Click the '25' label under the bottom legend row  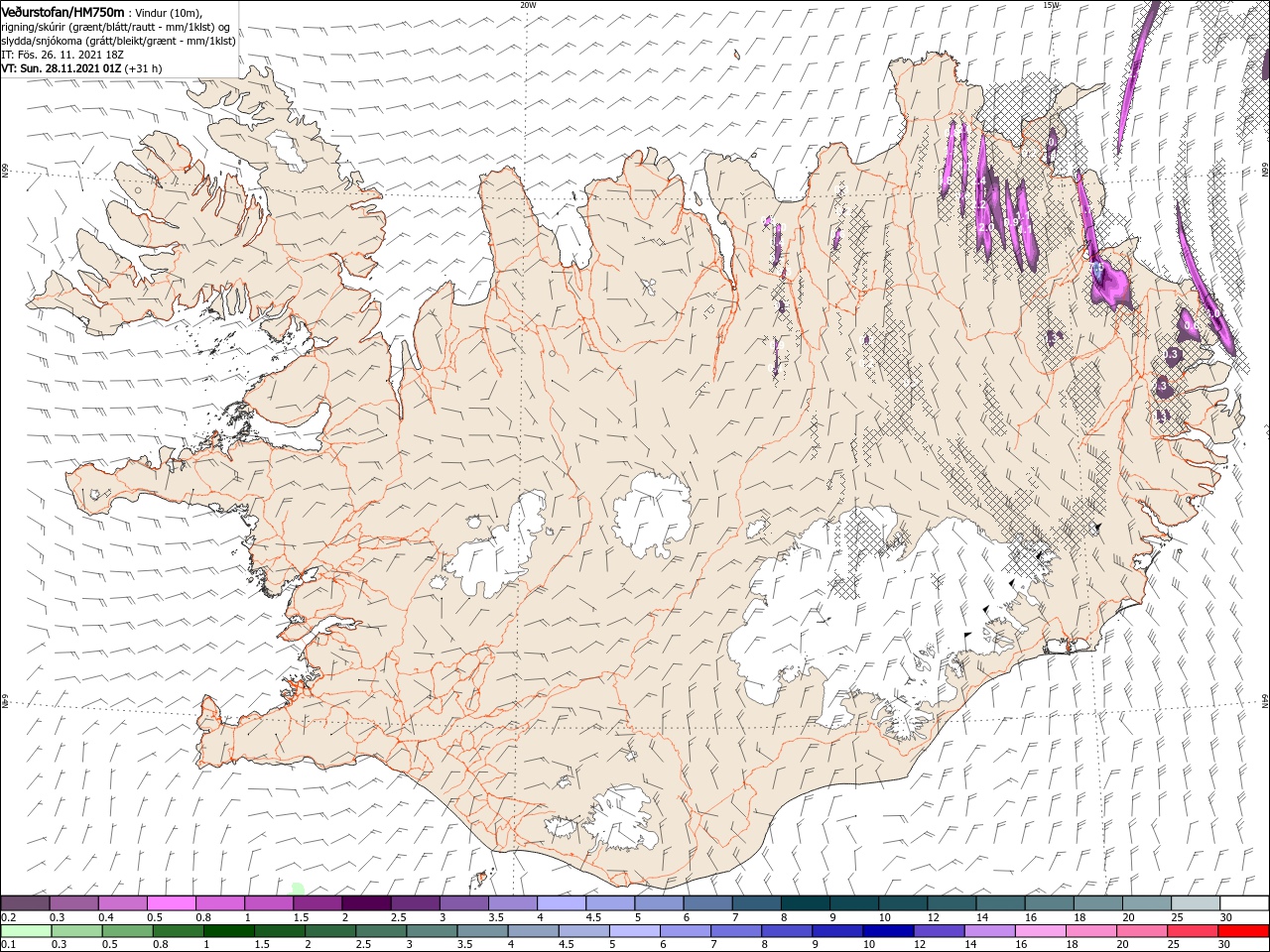[1173, 945]
